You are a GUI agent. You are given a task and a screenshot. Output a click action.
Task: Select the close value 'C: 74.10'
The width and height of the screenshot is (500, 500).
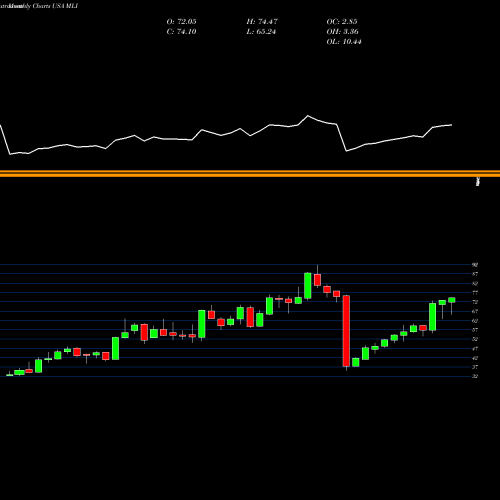point(181,32)
